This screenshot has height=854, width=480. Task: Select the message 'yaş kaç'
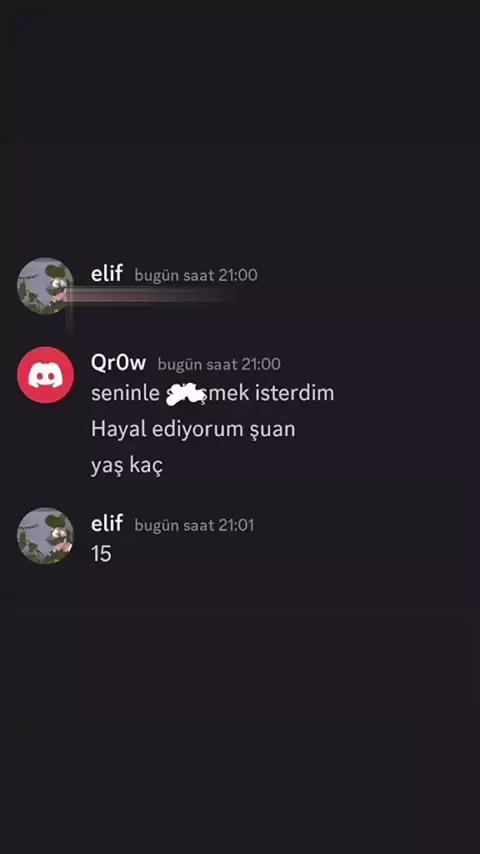[x=127, y=466]
